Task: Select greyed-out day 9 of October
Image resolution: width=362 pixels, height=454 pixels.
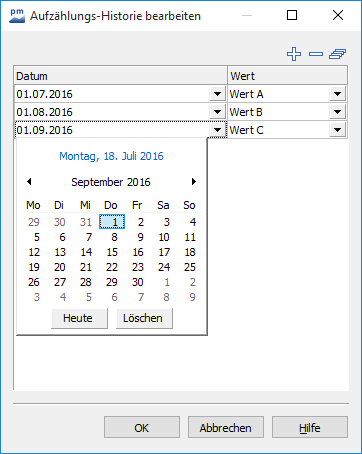Action: click(192, 297)
